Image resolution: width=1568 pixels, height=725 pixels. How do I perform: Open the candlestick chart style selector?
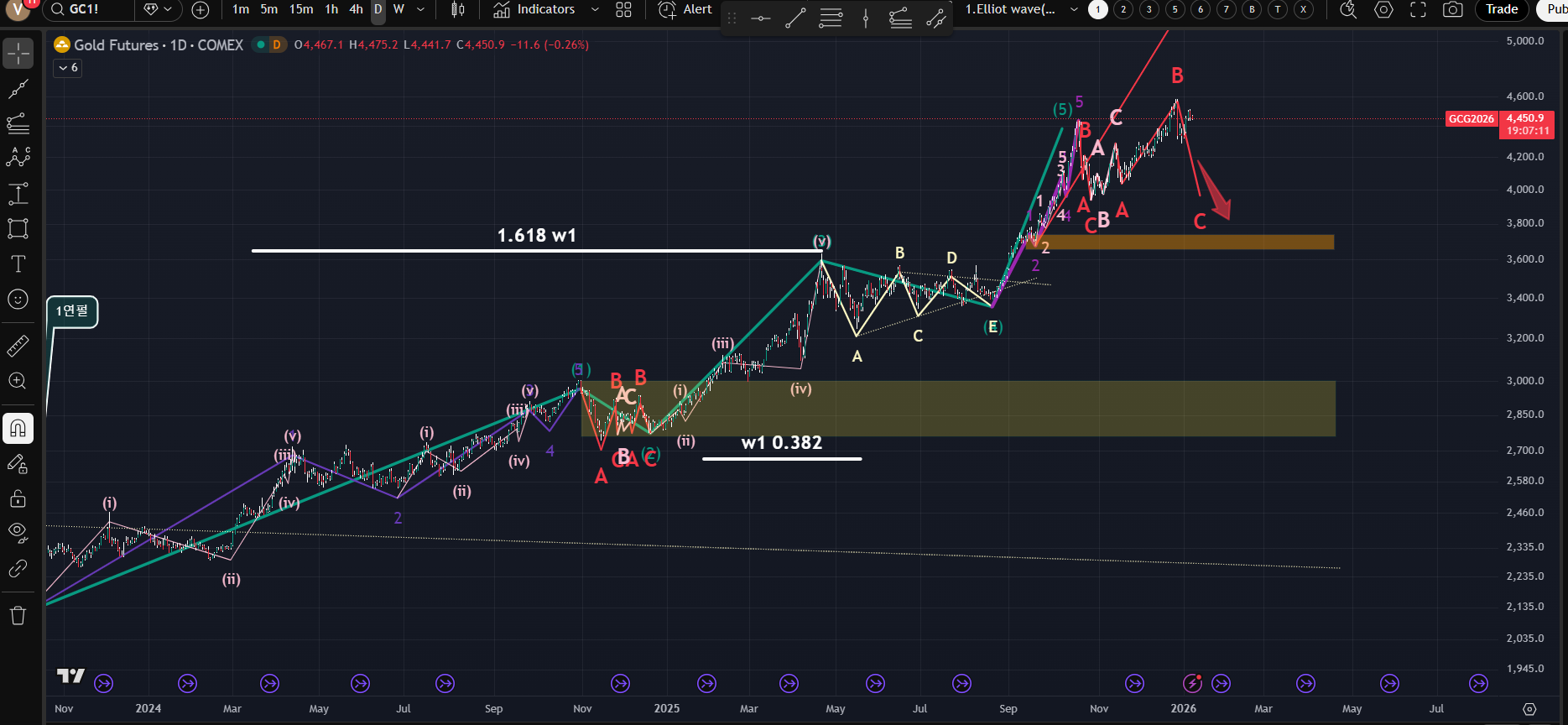click(x=457, y=10)
